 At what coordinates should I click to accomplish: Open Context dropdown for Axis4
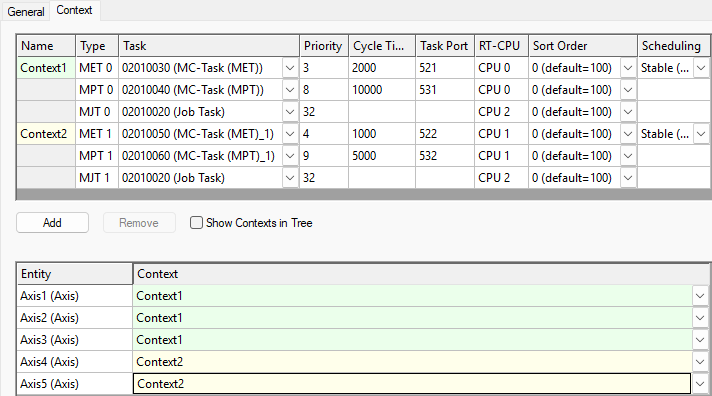pos(700,362)
